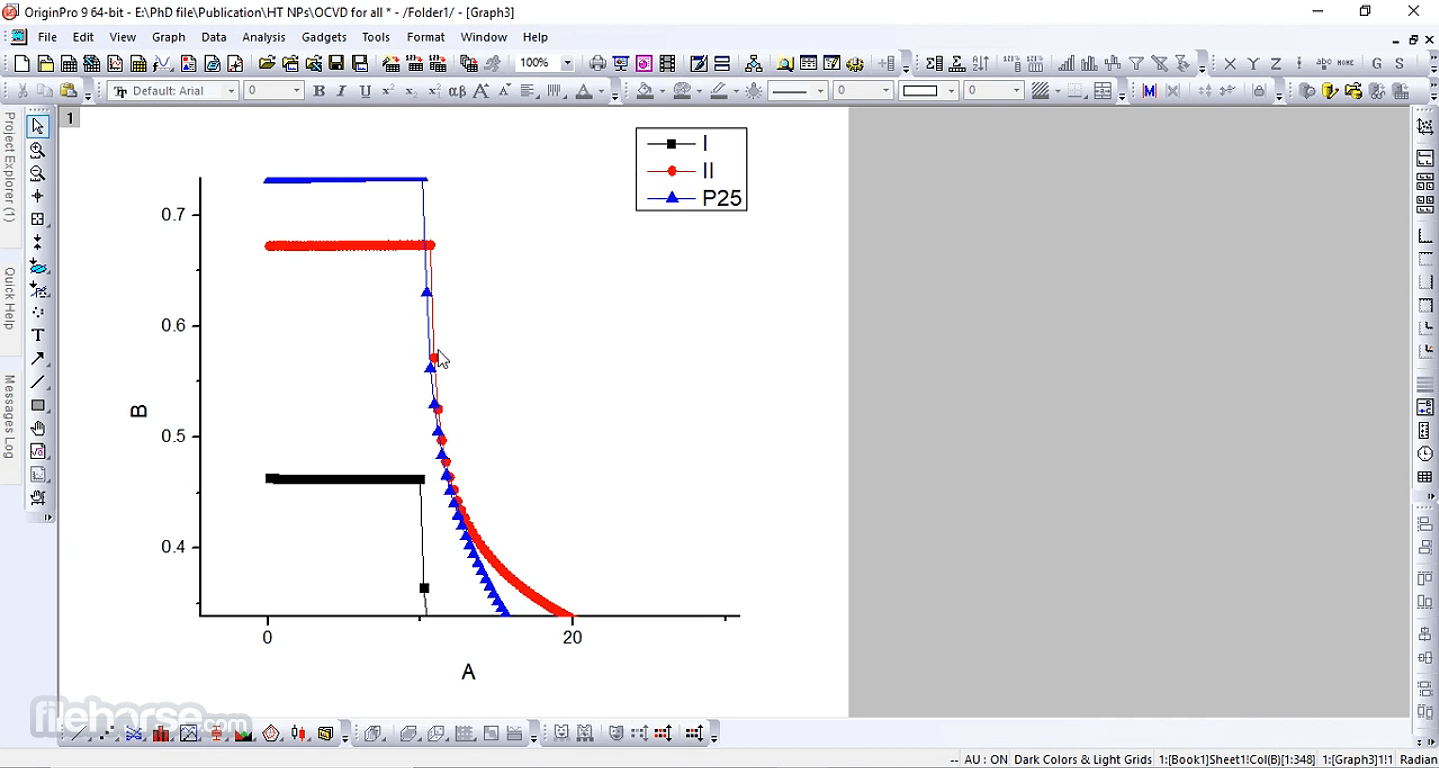Click Radian status bar entry
This screenshot has width=1439, height=768.
pos(1418,760)
